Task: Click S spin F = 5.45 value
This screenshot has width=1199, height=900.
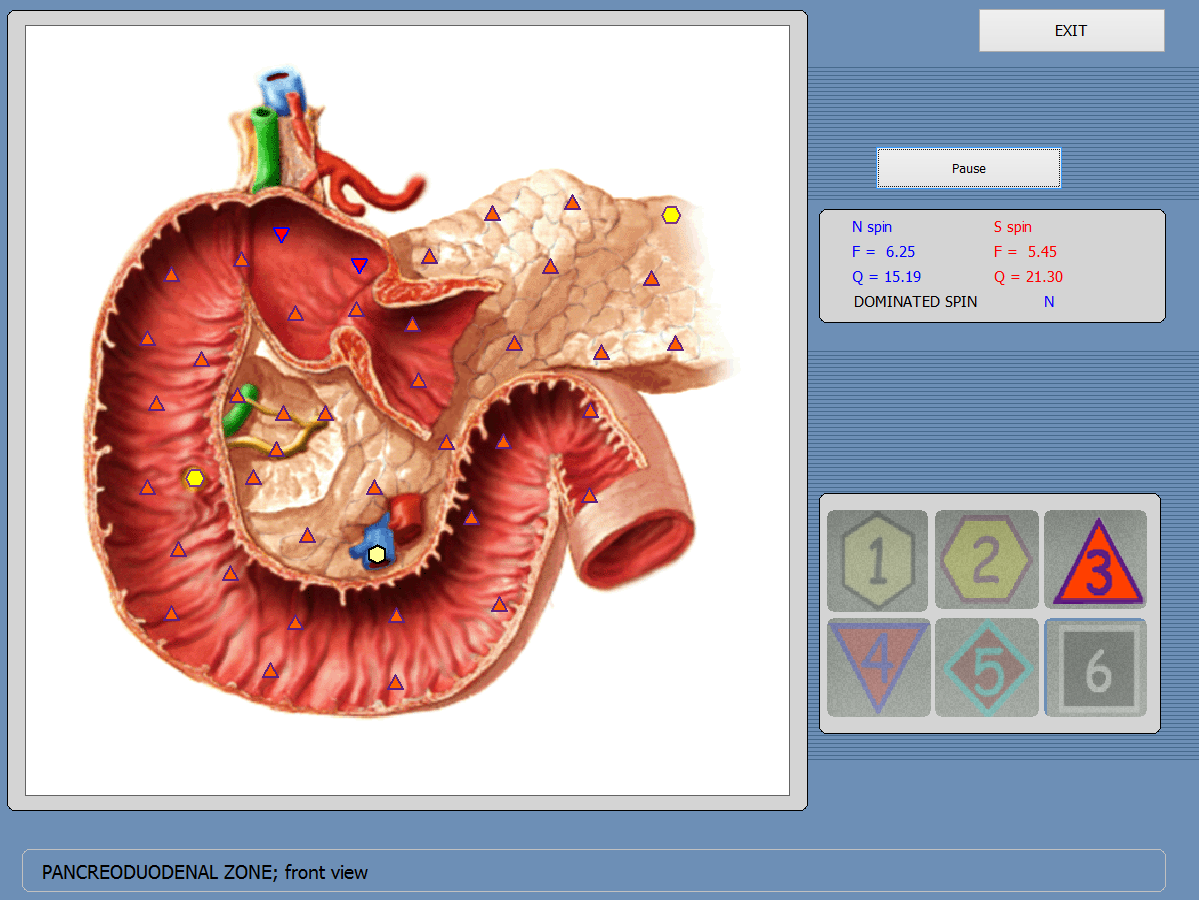Action: pos(1025,252)
